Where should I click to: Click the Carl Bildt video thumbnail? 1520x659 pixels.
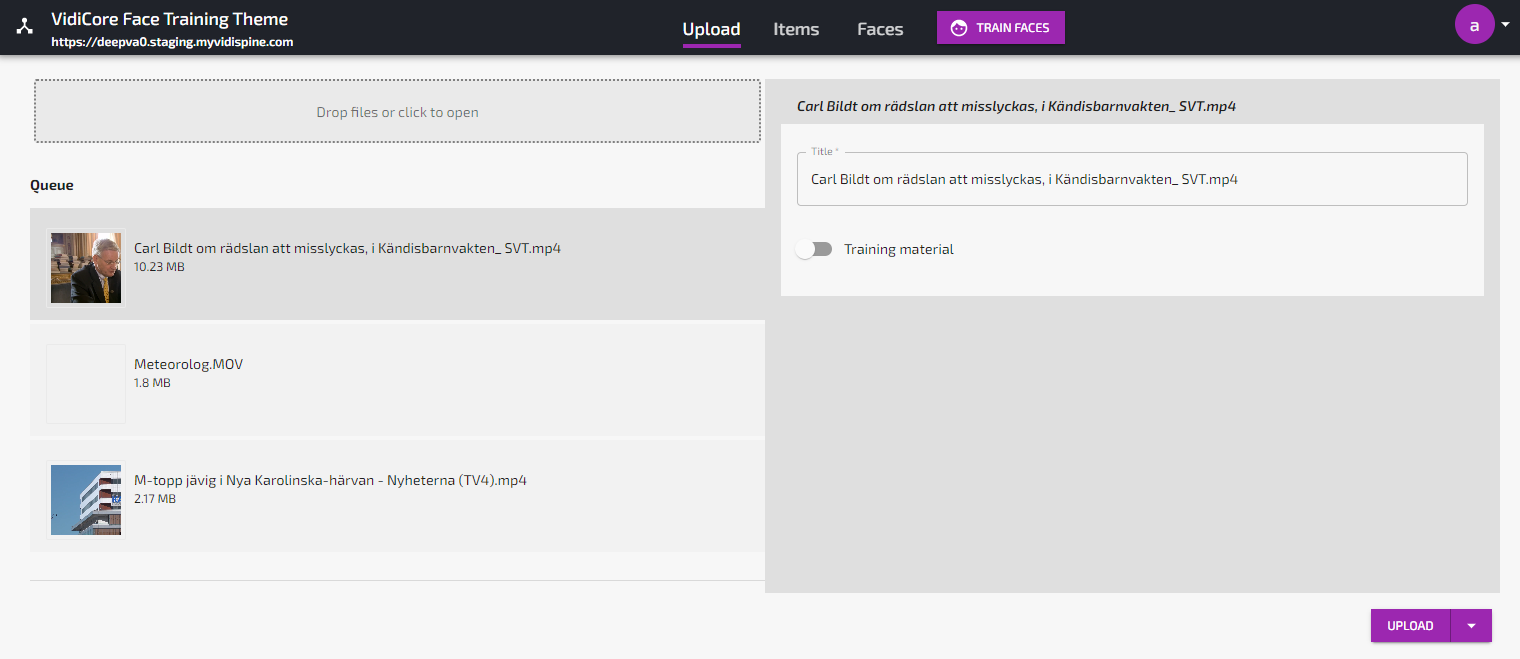(86, 267)
